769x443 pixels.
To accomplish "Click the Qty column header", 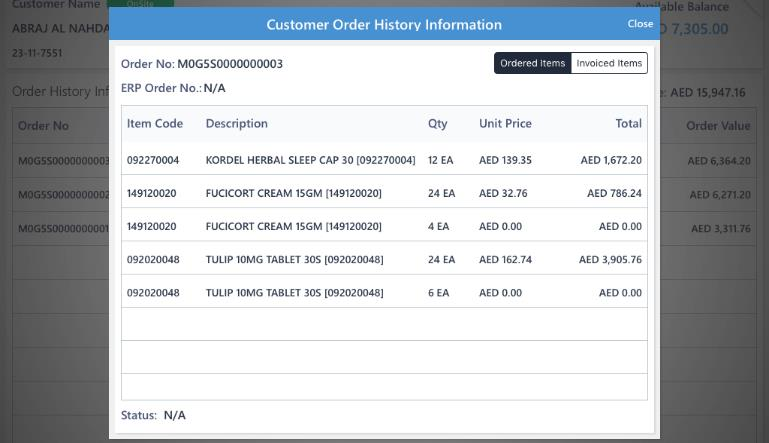I will coord(437,124).
